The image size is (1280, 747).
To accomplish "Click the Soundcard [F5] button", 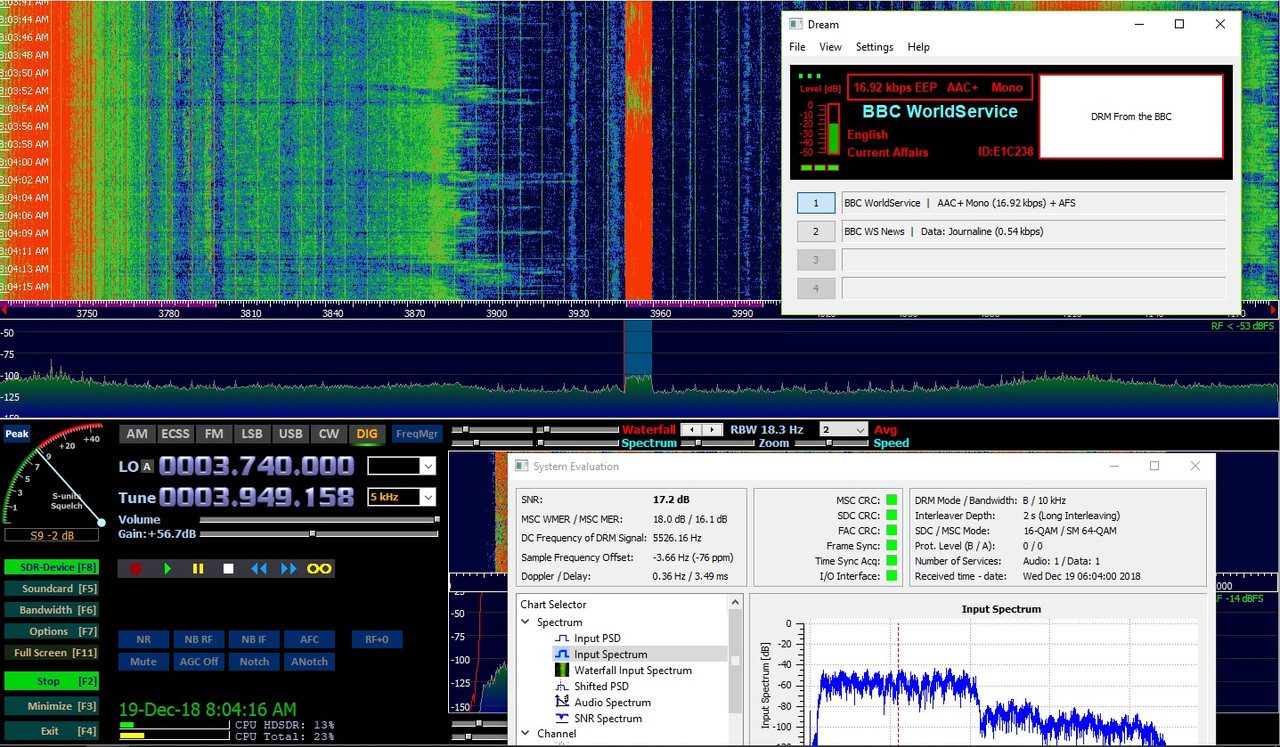I will (52, 589).
